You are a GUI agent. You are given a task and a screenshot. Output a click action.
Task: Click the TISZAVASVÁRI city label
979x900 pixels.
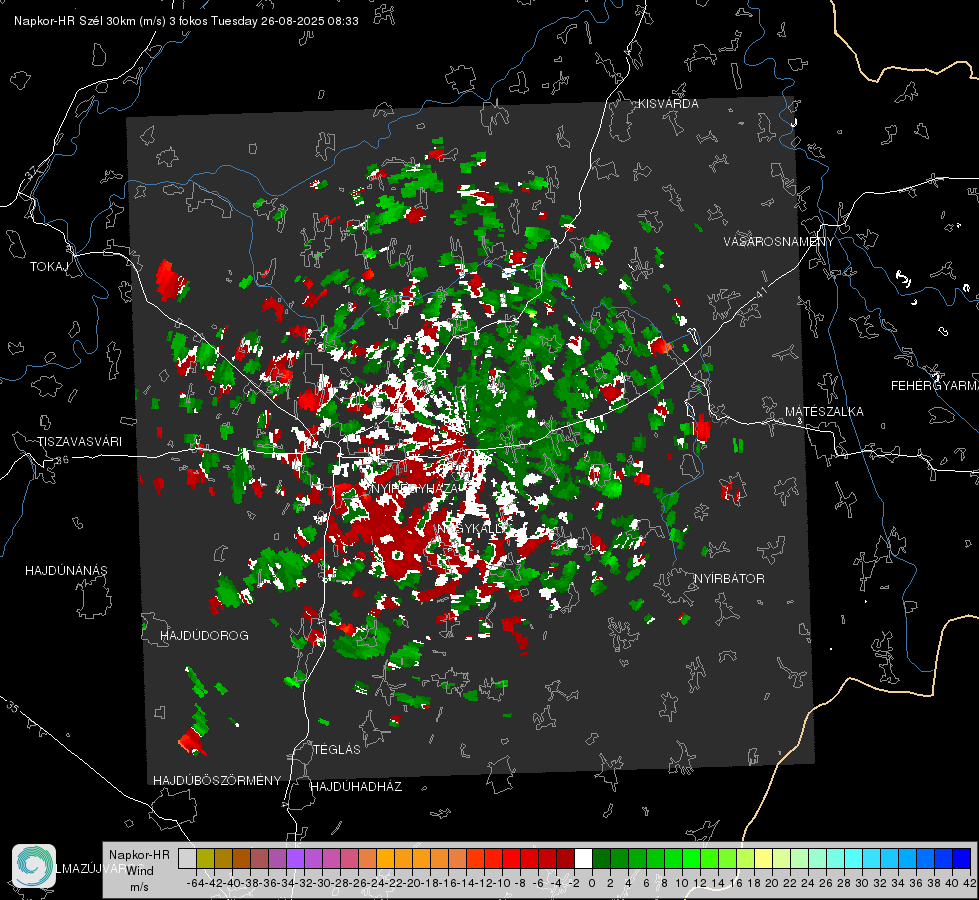click(79, 442)
